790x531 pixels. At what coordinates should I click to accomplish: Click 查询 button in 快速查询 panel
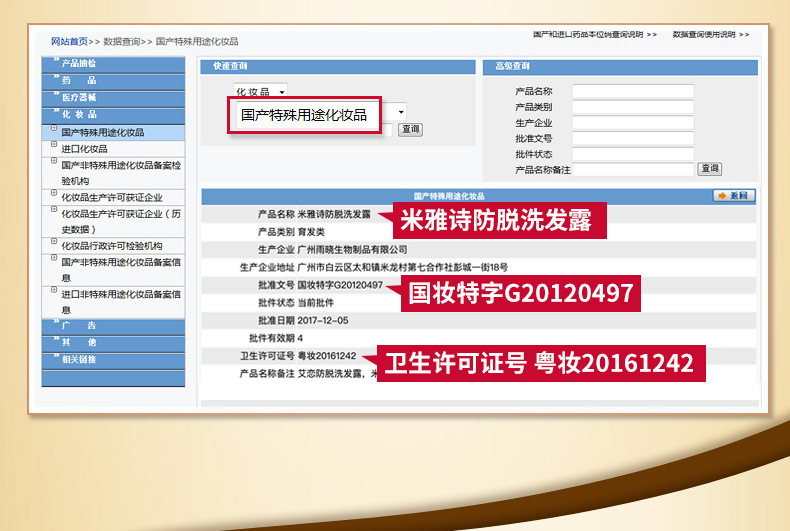click(x=410, y=129)
